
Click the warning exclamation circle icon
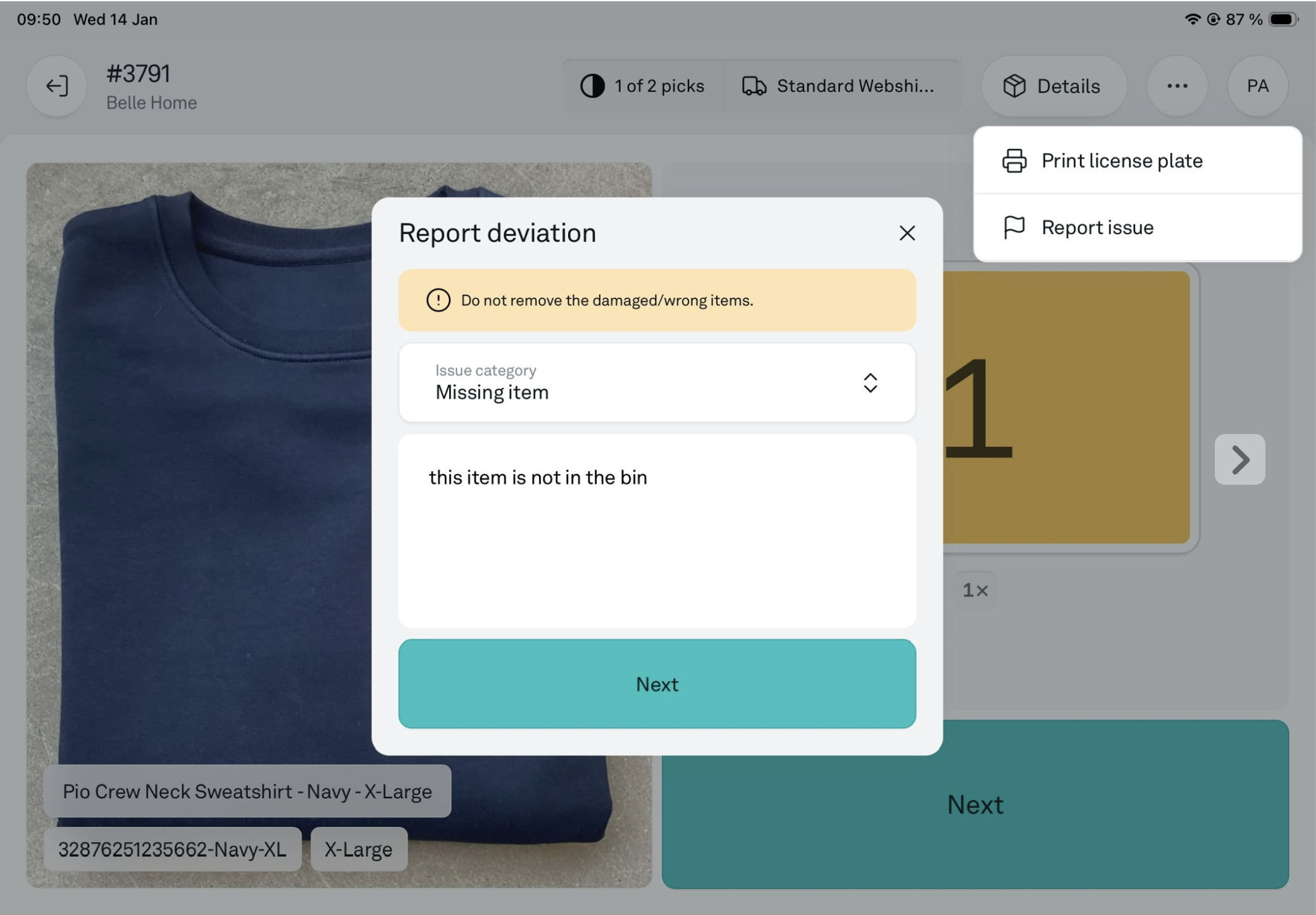438,300
